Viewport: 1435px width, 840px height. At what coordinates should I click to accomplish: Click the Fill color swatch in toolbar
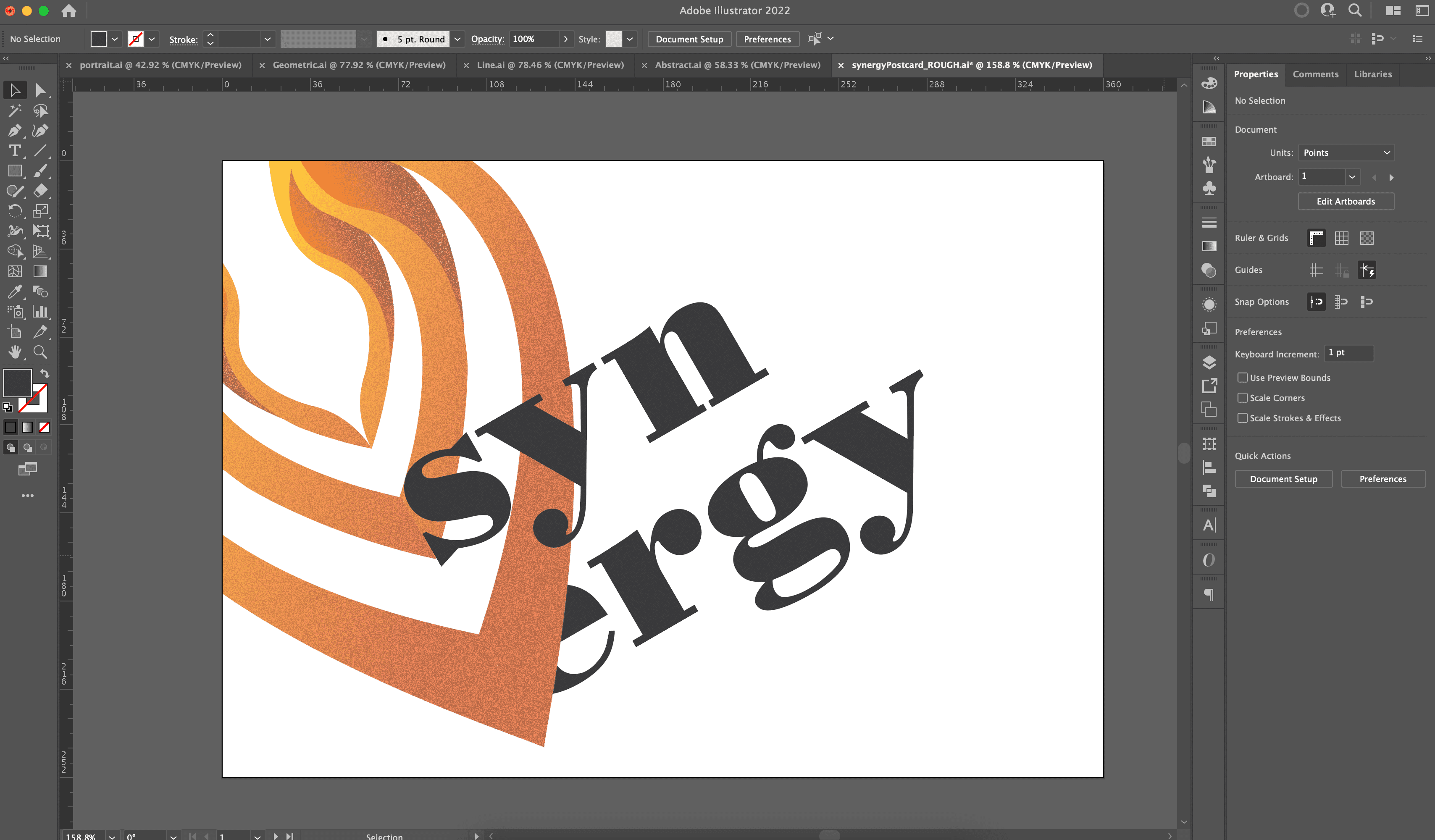click(x=18, y=383)
